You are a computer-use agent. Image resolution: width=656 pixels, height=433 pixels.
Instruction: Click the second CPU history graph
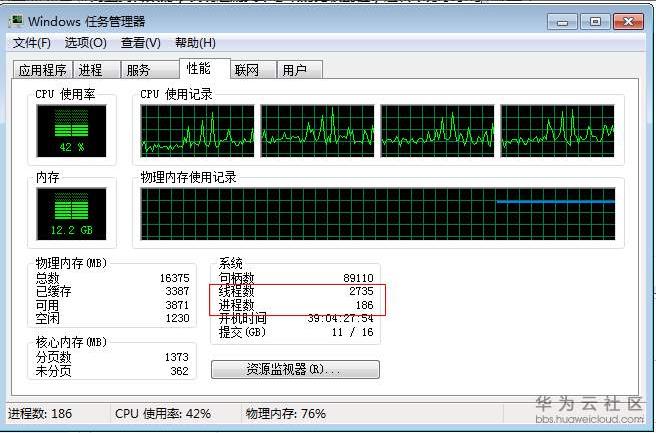[318, 131]
